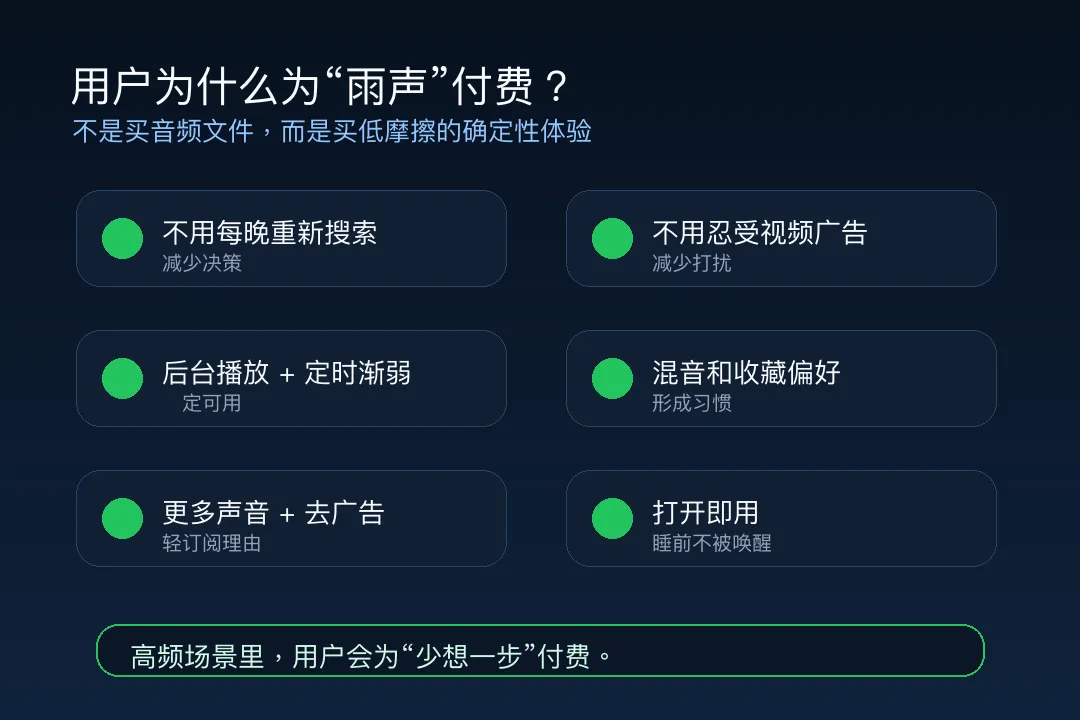The height and width of the screenshot is (720, 1080).
Task: Click green dot beside 更多声音 + 去广告
Action: 123,518
